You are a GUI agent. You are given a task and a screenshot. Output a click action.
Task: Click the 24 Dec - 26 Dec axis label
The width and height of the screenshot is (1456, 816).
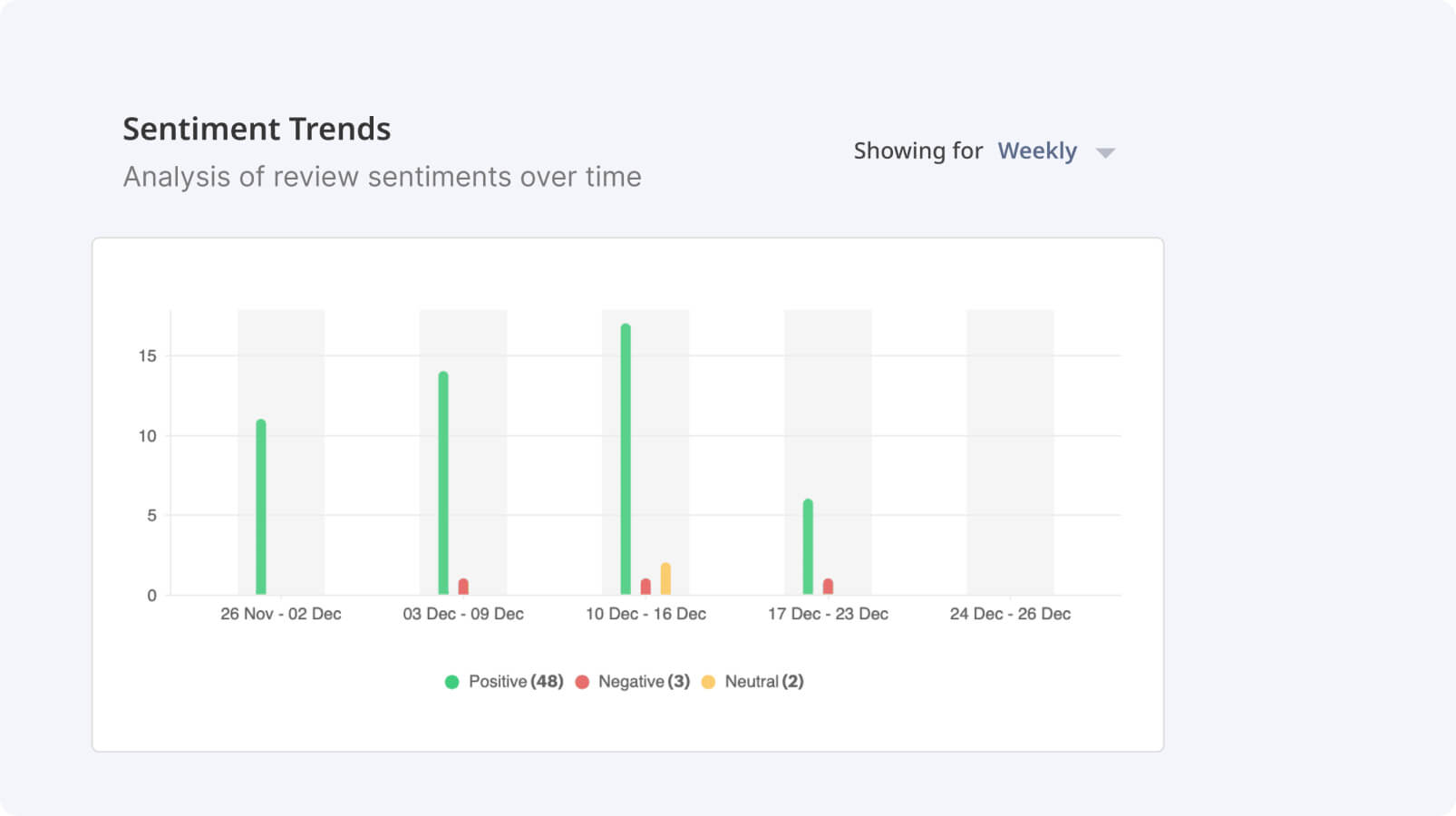[x=1010, y=614]
